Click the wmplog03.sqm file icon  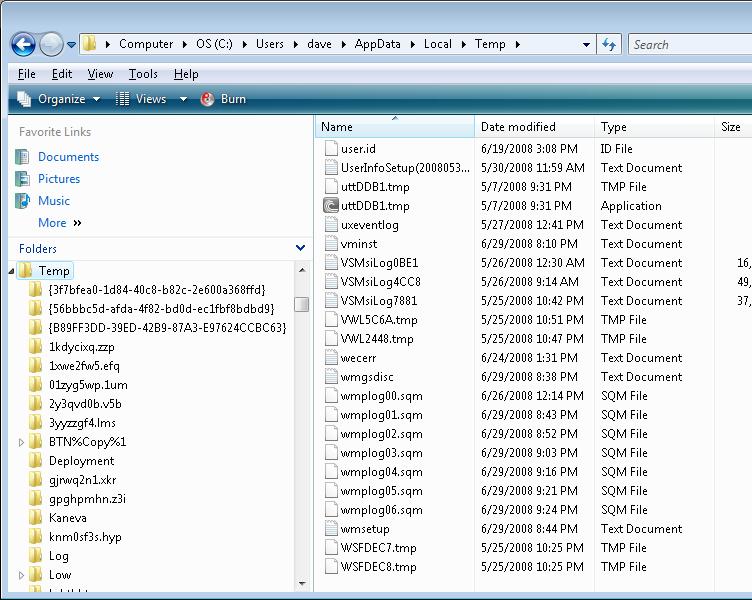click(331, 452)
